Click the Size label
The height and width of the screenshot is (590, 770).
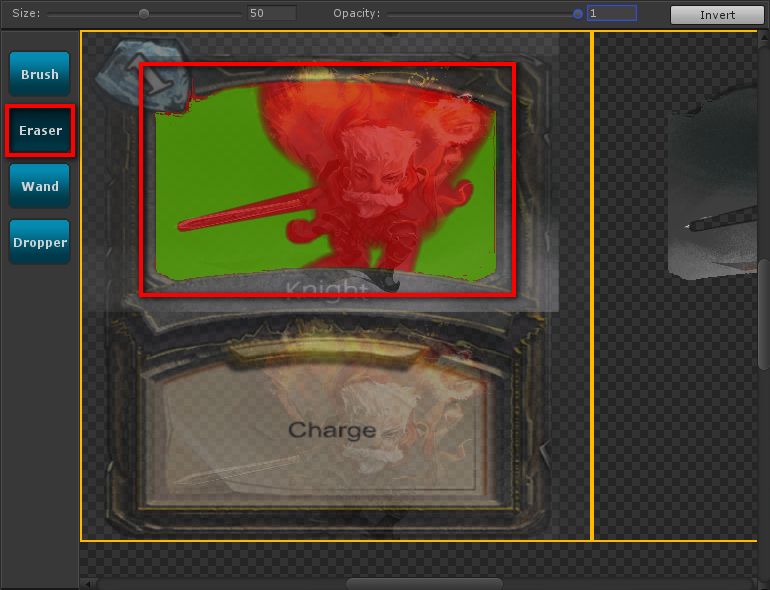pyautogui.click(x=27, y=13)
